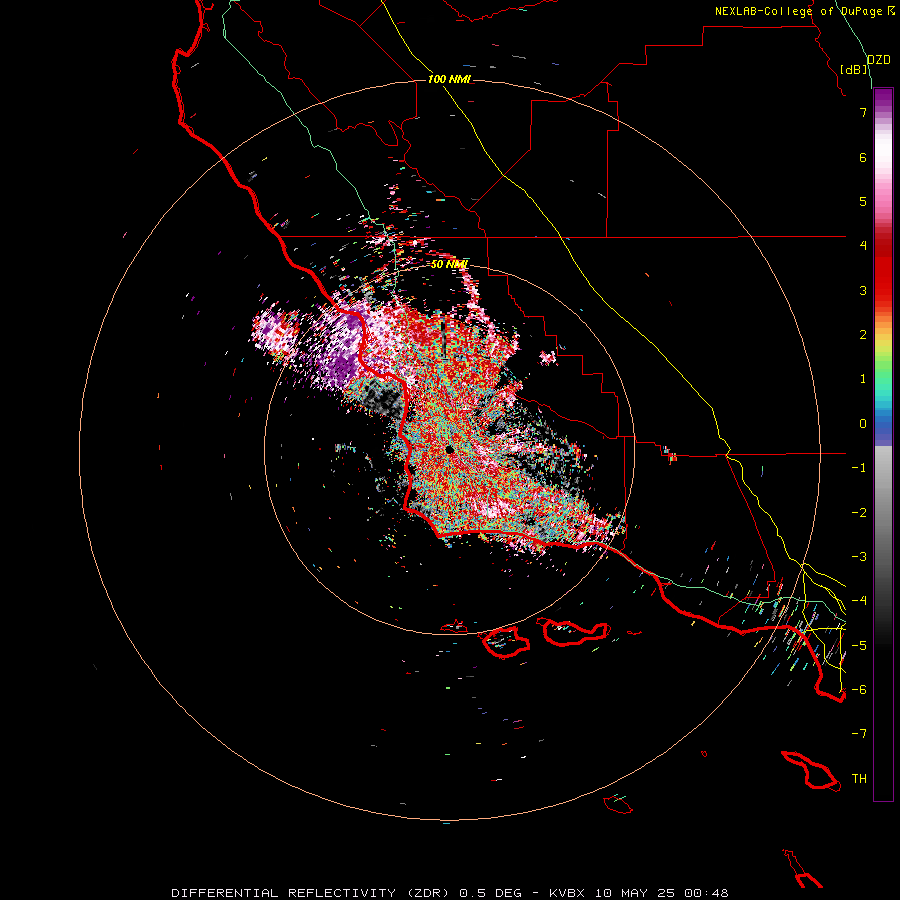The width and height of the screenshot is (900, 900).
Task: Select the -2 value on the dB scale
Action: [859, 513]
